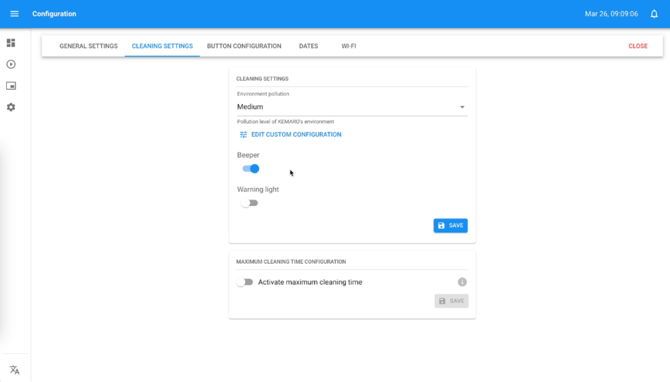Select the Cleaning Settings tab

click(162, 46)
